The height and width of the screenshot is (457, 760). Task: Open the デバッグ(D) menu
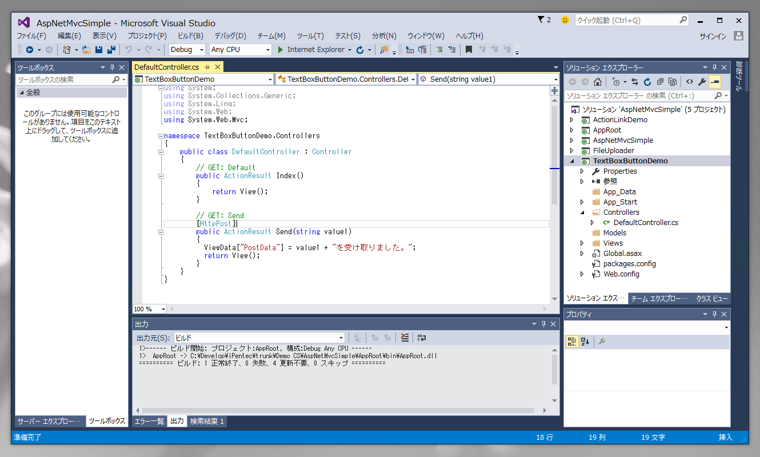230,36
